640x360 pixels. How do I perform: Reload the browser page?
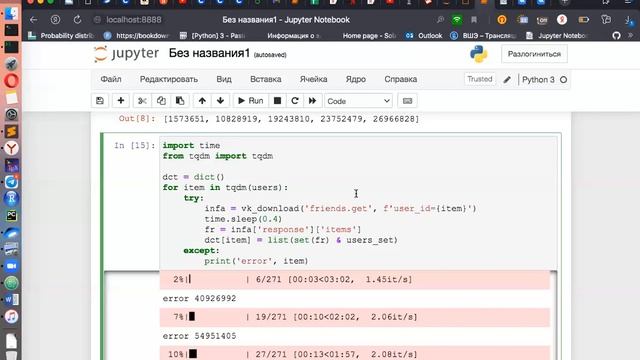[x=77, y=20]
